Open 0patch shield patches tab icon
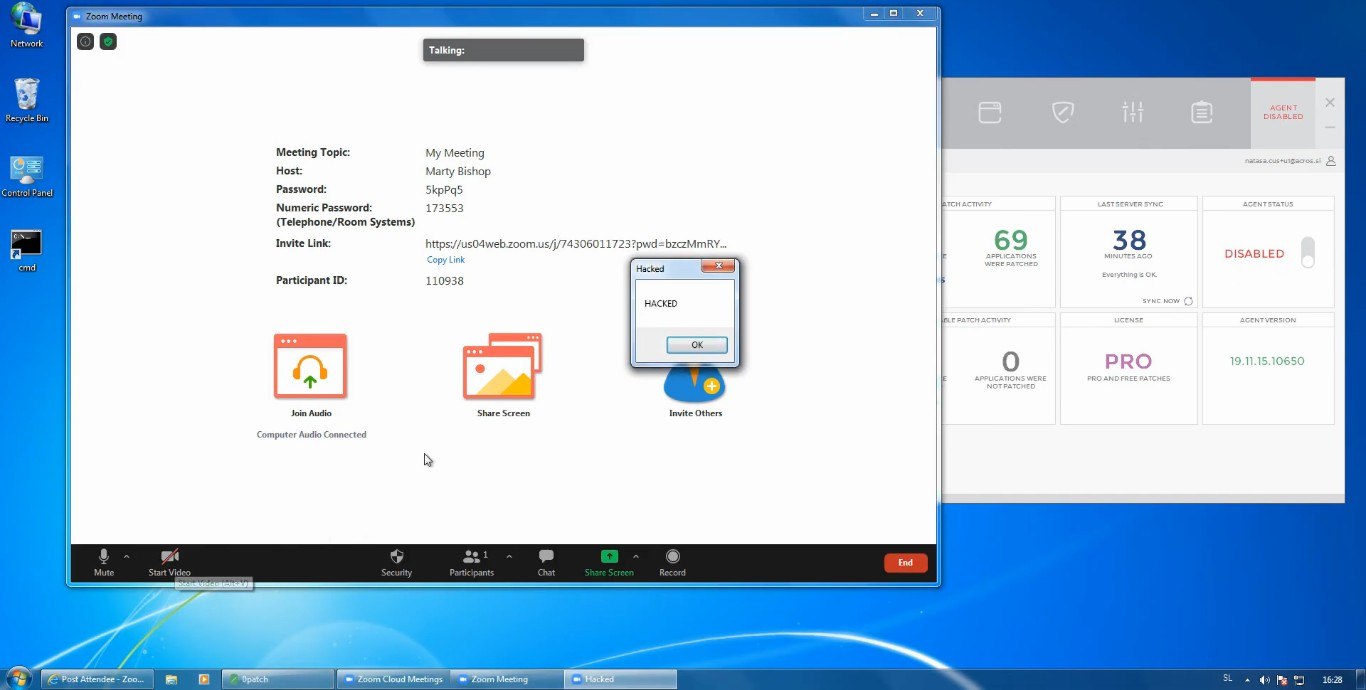This screenshot has height=690, width=1366. point(1062,113)
